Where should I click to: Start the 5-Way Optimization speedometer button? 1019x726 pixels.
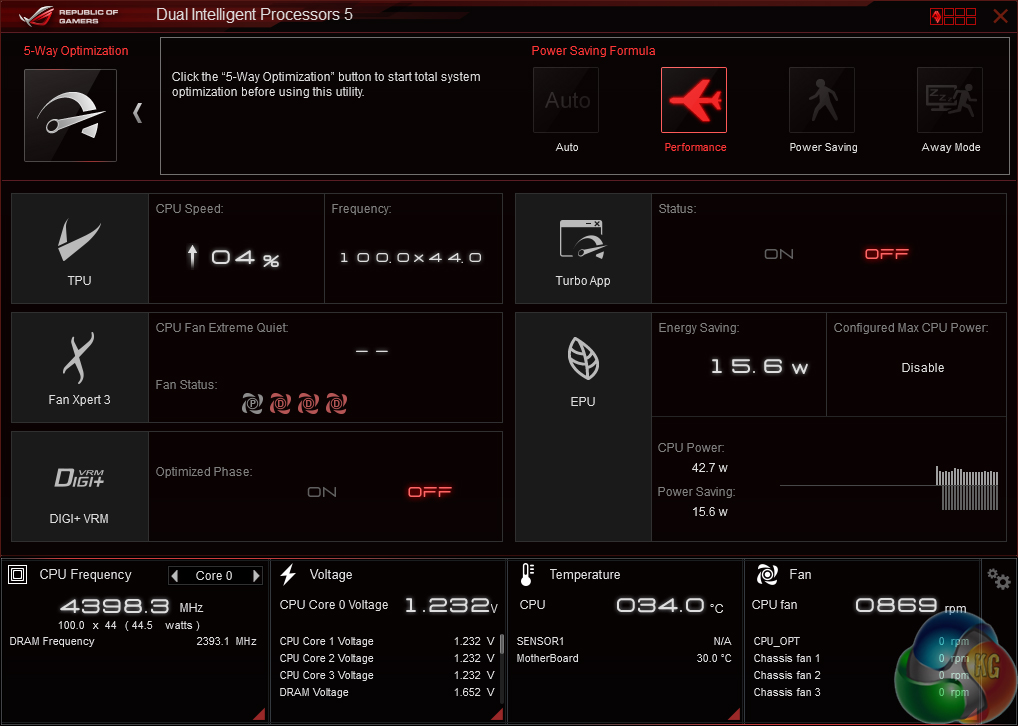(70, 116)
